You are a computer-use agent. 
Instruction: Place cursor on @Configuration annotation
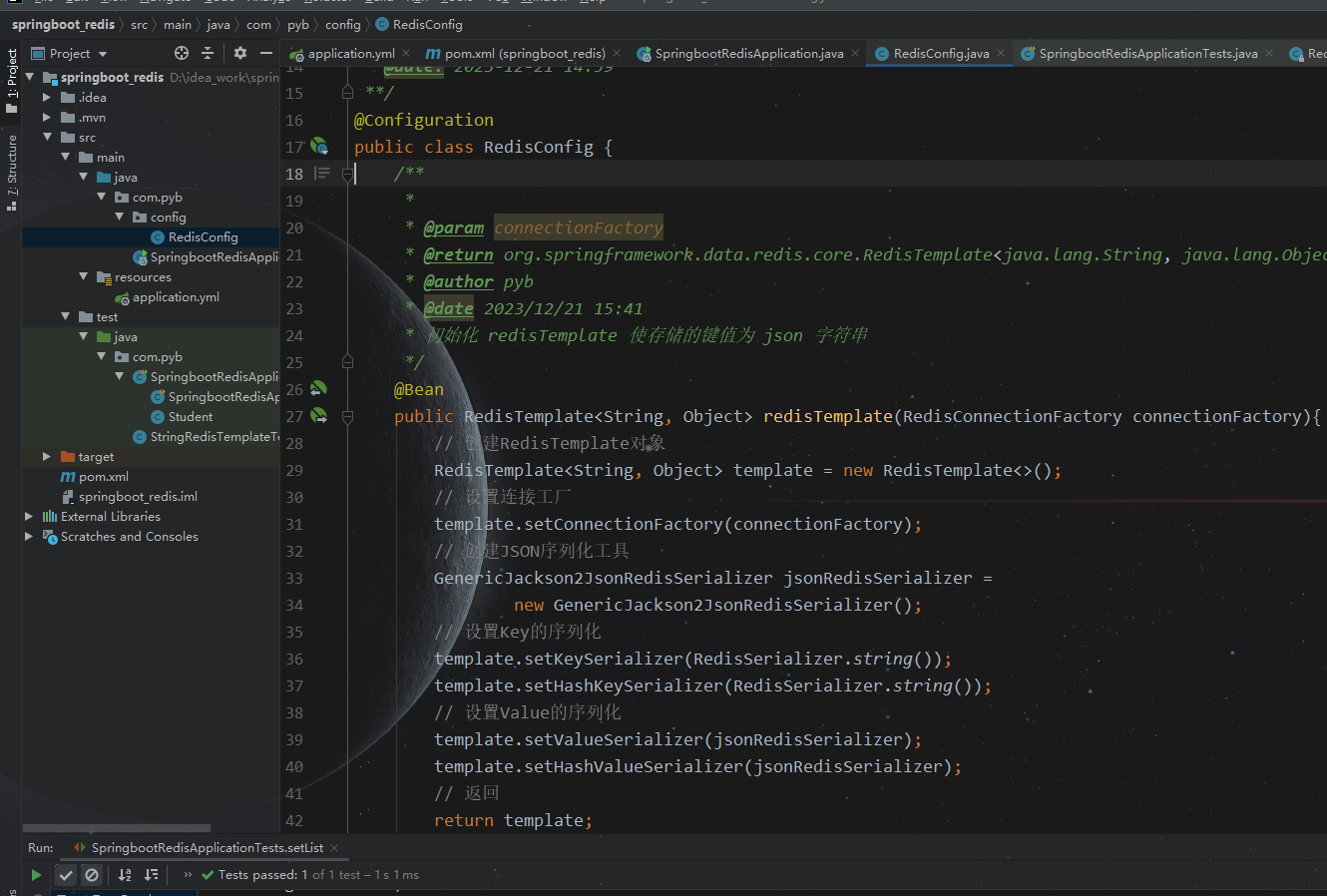[x=424, y=120]
